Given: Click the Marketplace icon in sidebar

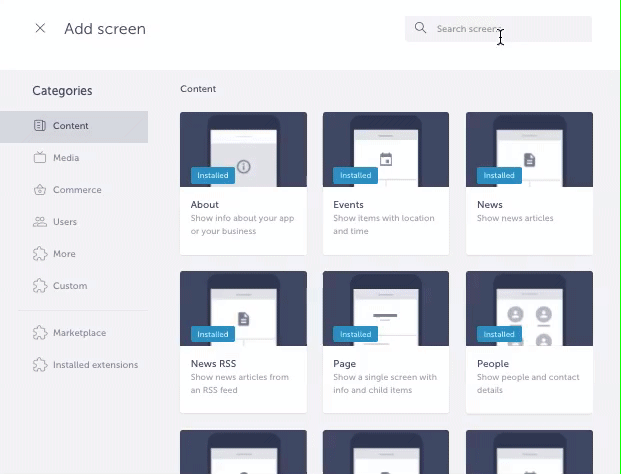Looking at the screenshot, I should coord(40,333).
